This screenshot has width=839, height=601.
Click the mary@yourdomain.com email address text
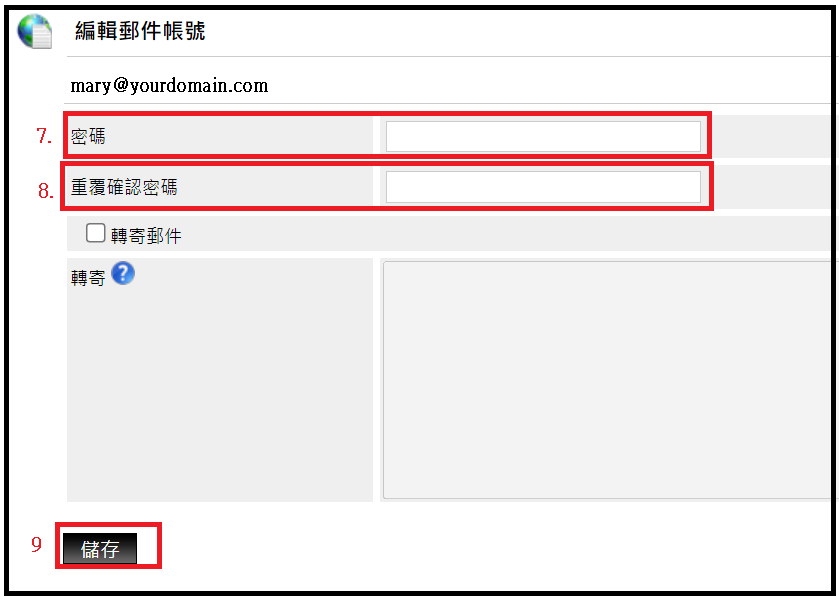(x=169, y=86)
